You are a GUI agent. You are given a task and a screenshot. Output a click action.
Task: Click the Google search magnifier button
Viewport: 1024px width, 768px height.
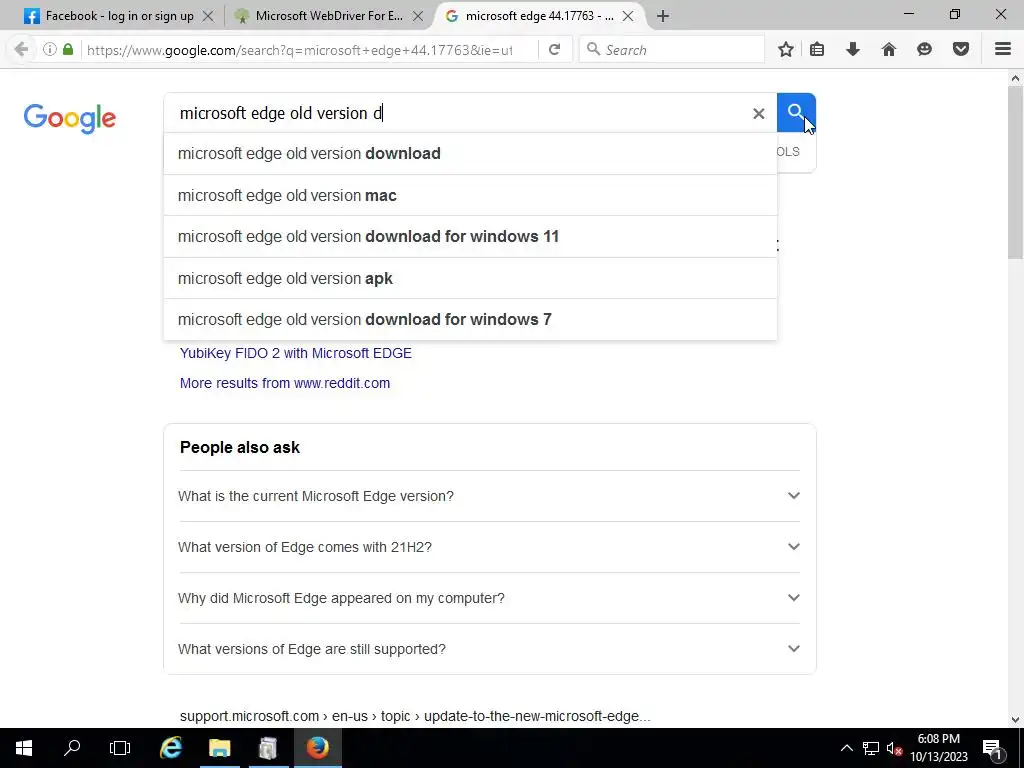pos(796,112)
